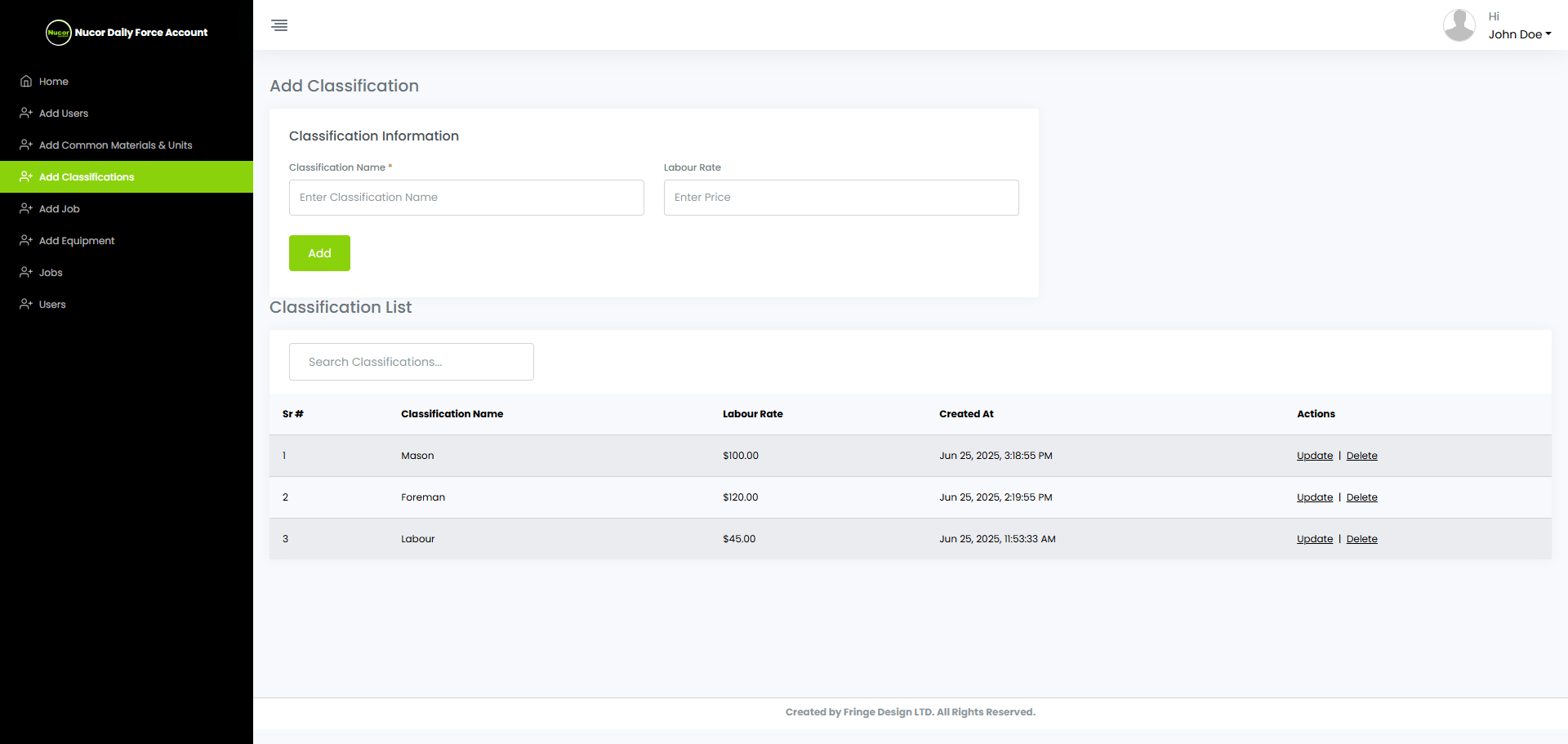Open Add Common Materials & Units page
Viewport: 1568px width, 744px height.
pos(115,145)
